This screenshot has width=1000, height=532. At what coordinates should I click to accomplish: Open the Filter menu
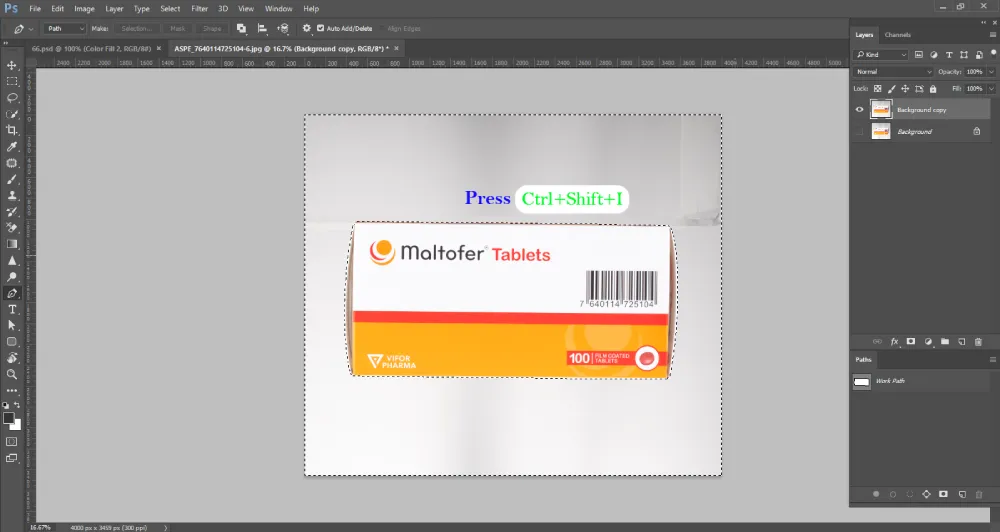click(200, 9)
